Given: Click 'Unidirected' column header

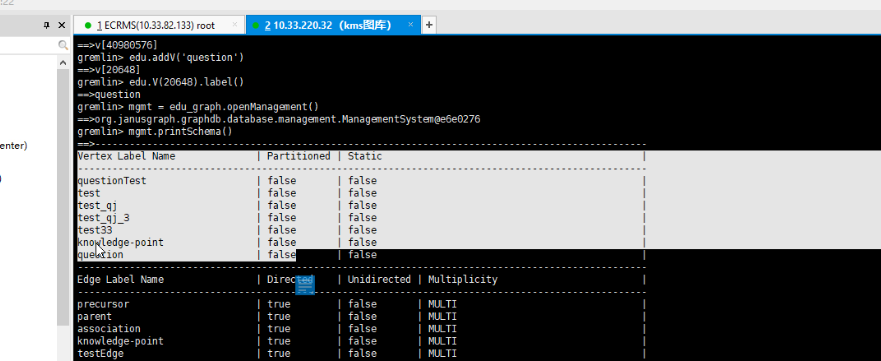Looking at the screenshot, I should click(379, 280).
